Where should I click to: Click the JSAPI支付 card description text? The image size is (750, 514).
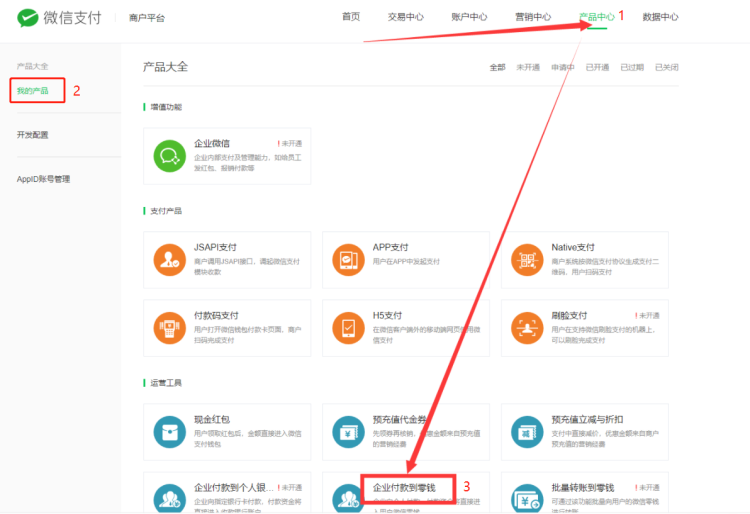pyautogui.click(x=247, y=267)
